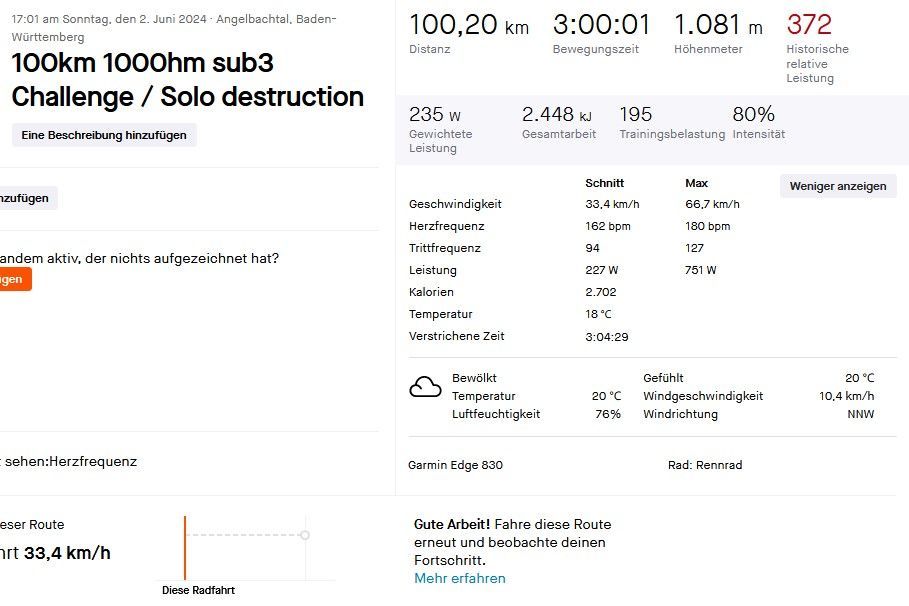Click the cloudy weather icon
909x606 pixels.
(425, 387)
